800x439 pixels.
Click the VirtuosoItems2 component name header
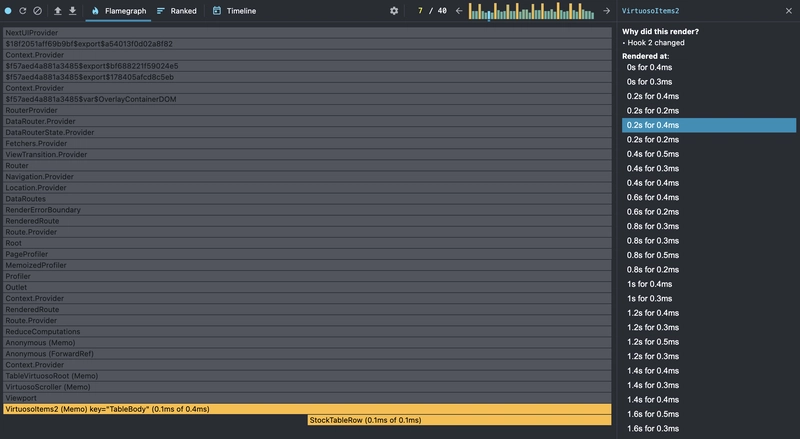point(650,11)
